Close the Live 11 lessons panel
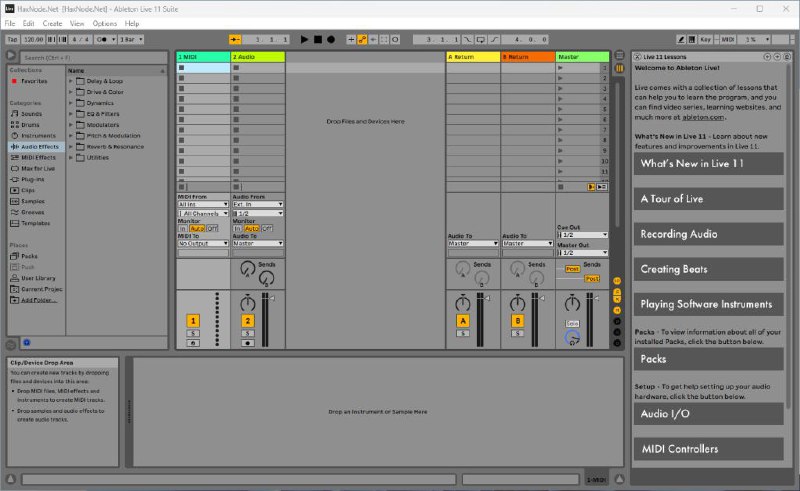The height and width of the screenshot is (491, 800). click(637, 57)
